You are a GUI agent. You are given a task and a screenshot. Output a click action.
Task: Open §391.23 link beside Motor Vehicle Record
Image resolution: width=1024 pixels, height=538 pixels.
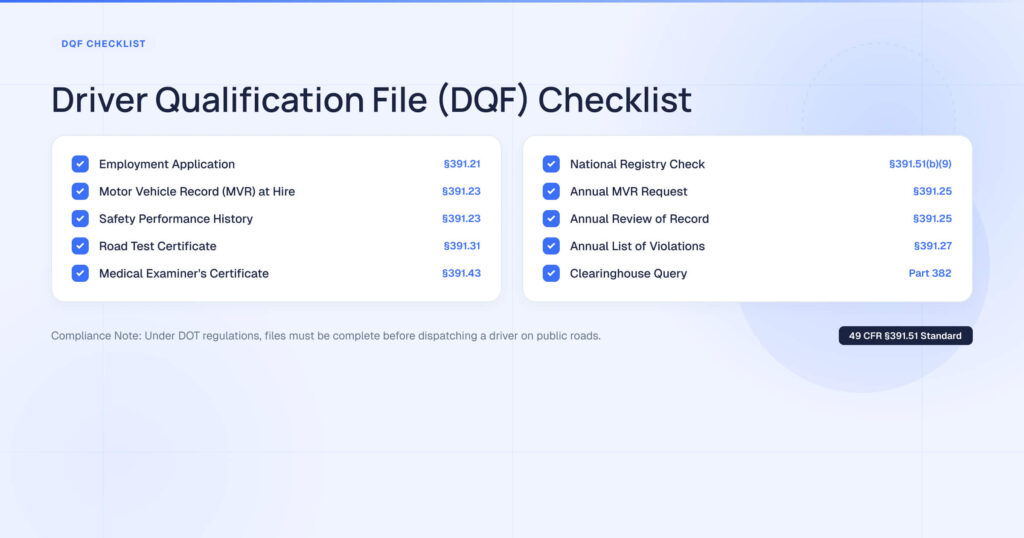(x=461, y=191)
